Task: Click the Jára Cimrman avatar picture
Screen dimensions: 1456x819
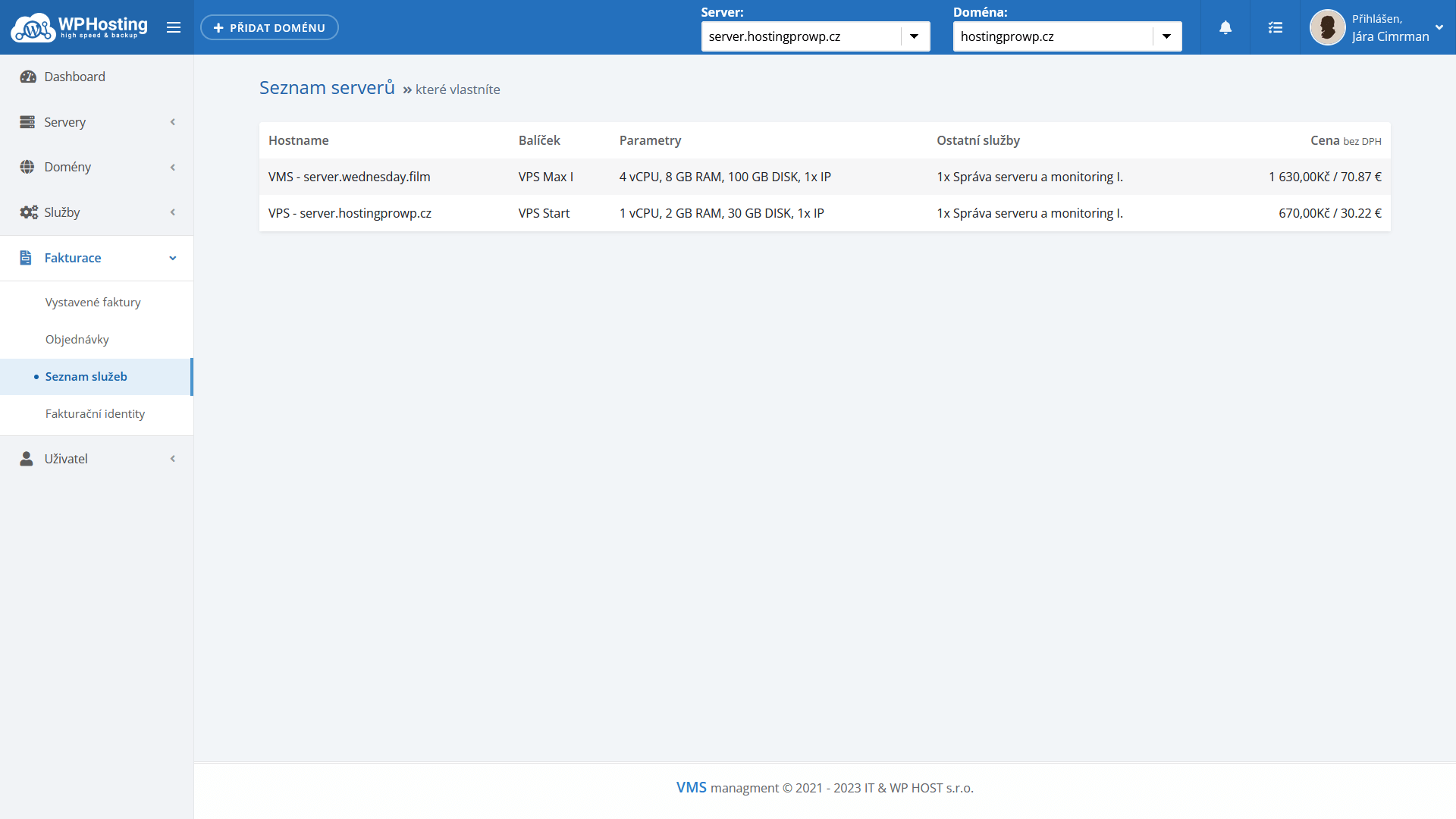Action: click(x=1327, y=27)
